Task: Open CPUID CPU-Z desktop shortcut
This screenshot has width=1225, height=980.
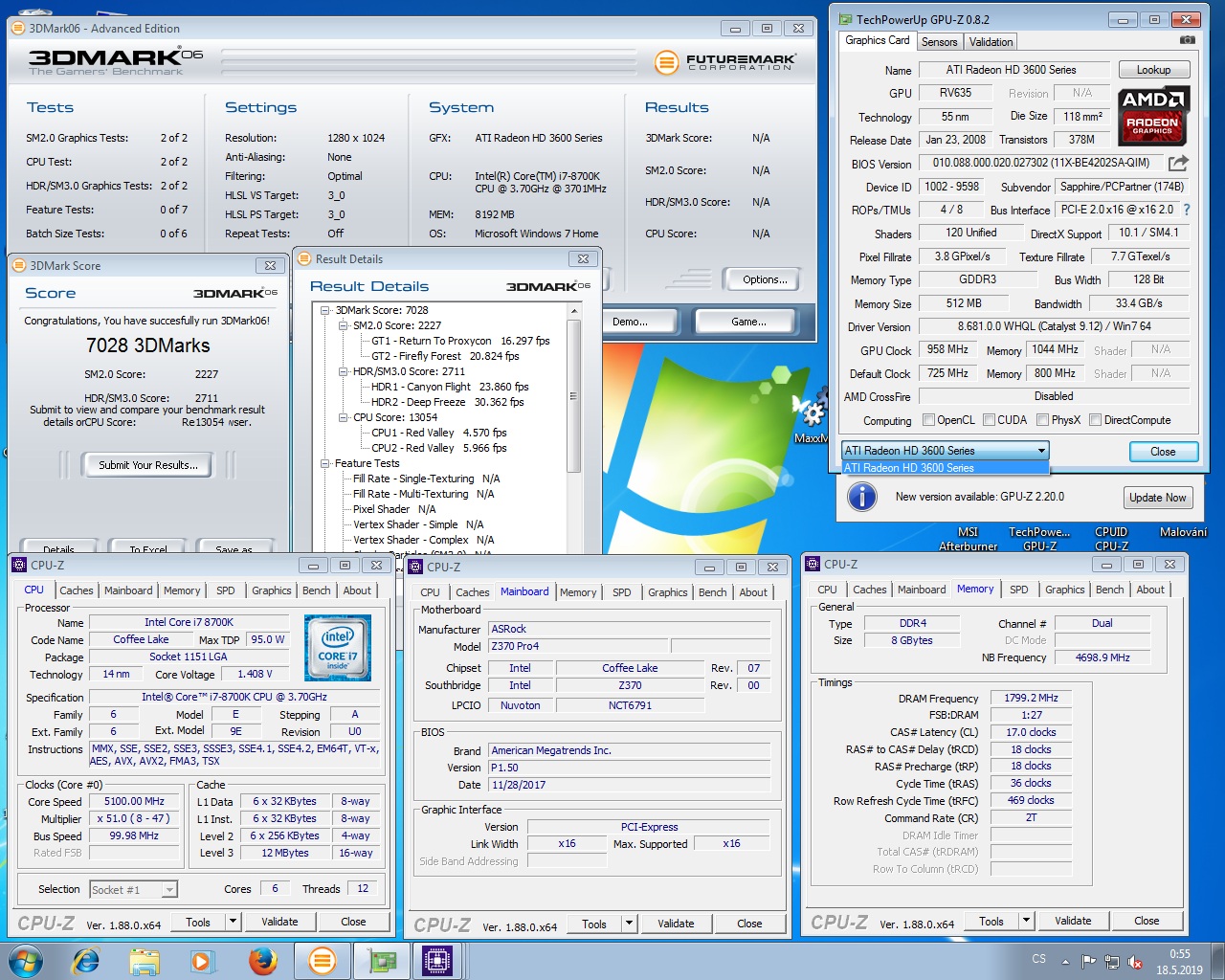Action: [x=1111, y=539]
